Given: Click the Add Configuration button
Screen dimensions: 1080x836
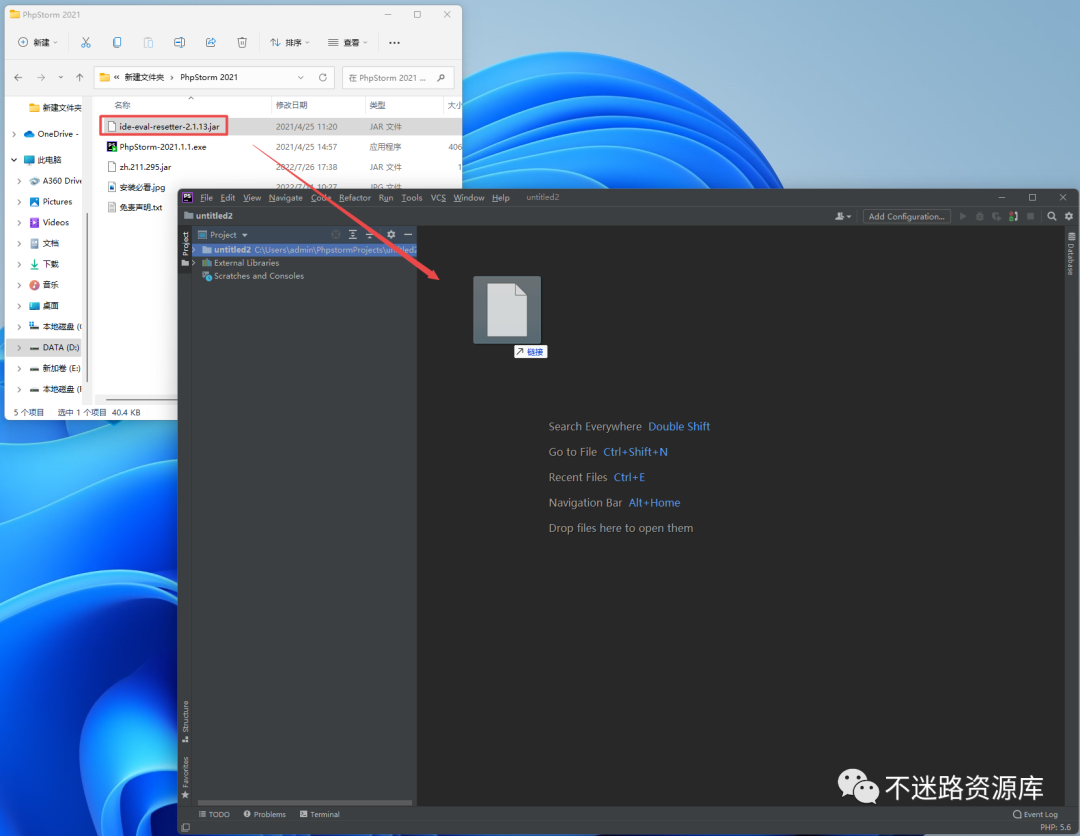Looking at the screenshot, I should pos(906,216).
